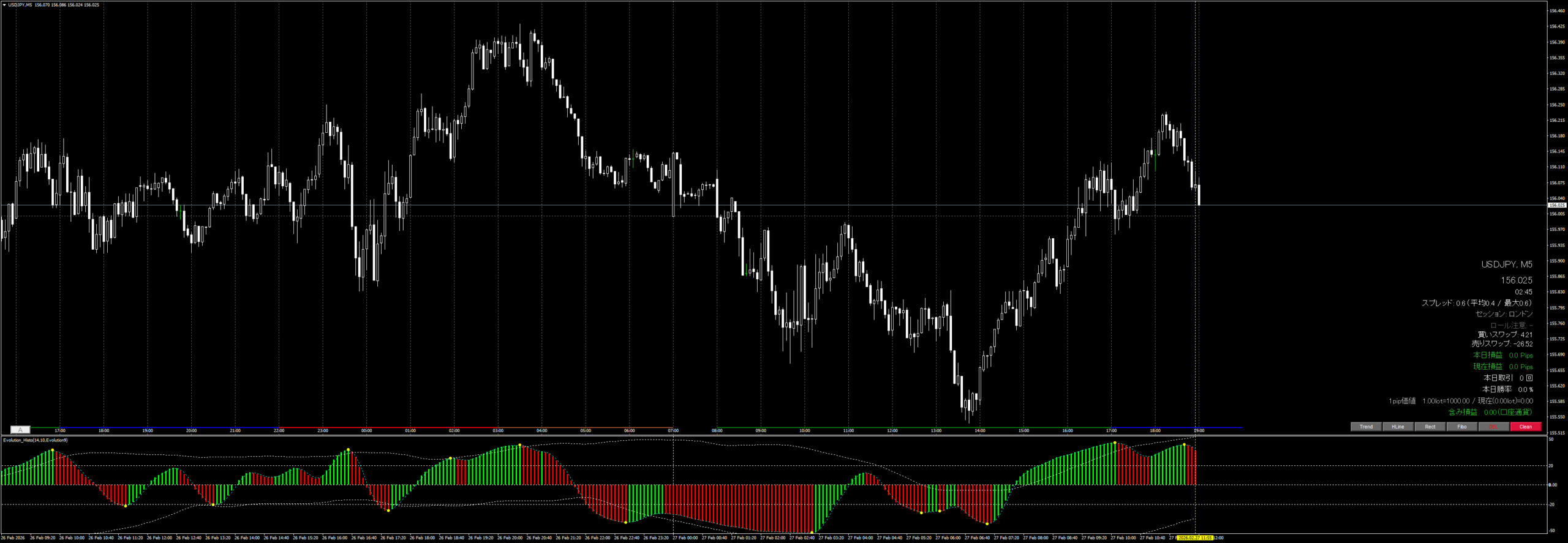This screenshot has height=543, width=1568.
Task: Click the 13:00 label on session time bar
Action: tap(936, 430)
